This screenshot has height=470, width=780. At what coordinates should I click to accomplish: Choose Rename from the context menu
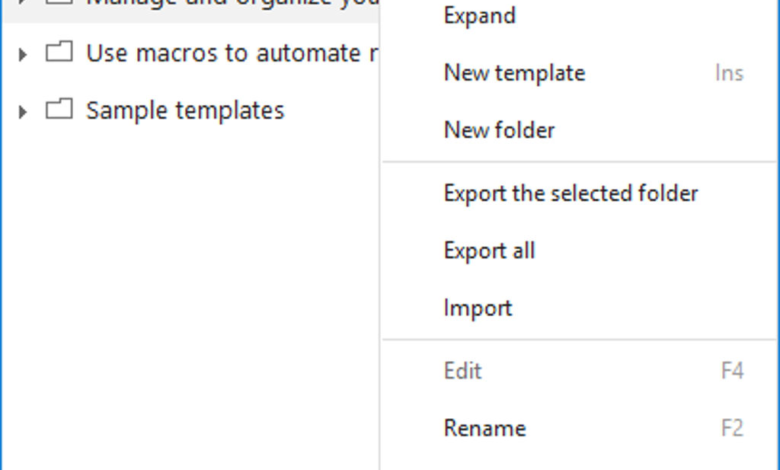(x=484, y=428)
